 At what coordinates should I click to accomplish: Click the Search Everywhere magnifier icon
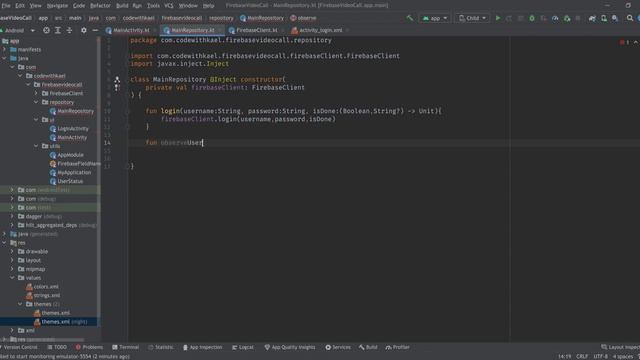[x=630, y=18]
